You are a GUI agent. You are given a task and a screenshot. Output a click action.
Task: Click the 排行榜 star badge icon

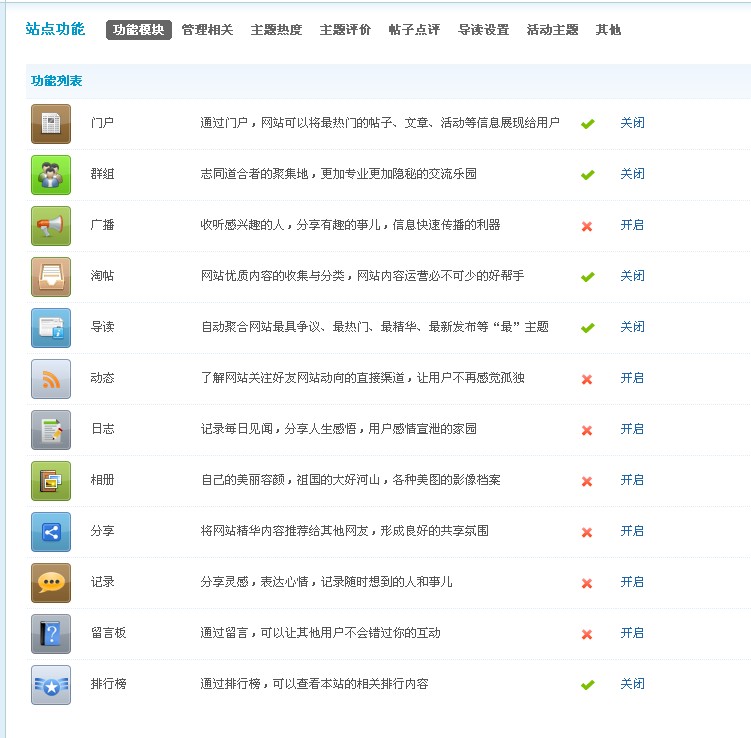tap(51, 685)
